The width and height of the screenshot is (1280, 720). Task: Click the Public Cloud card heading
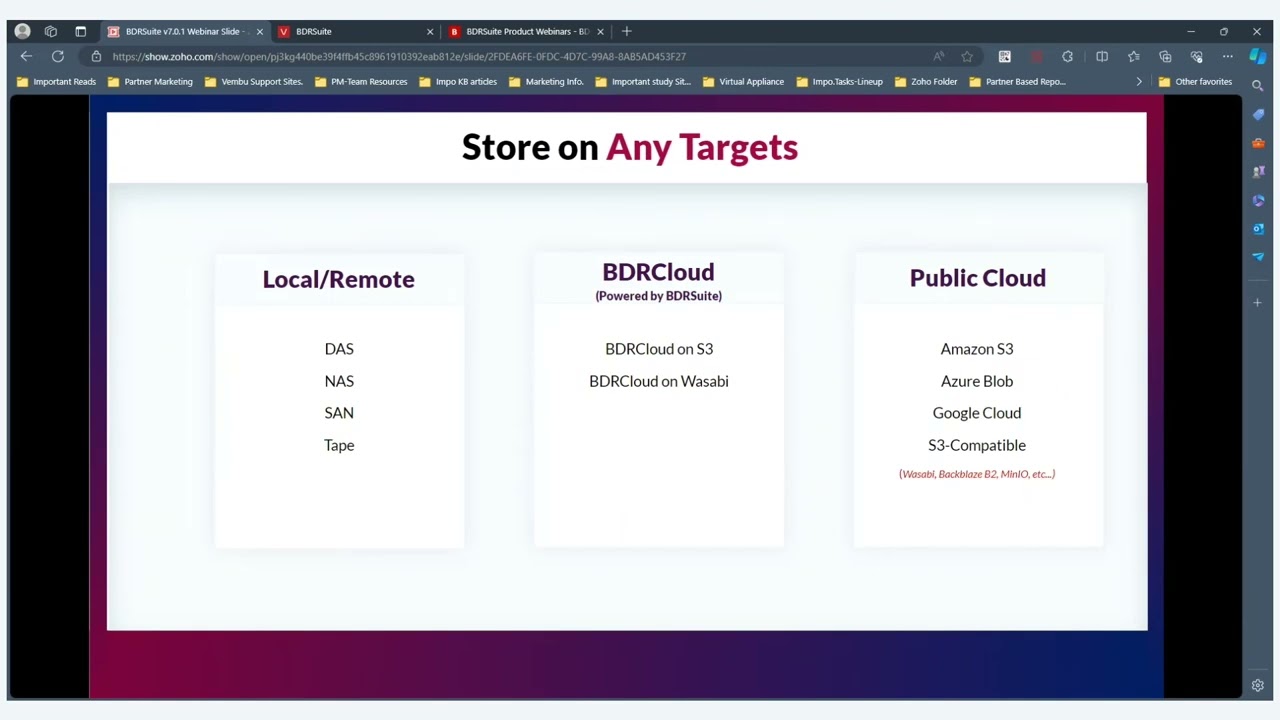(978, 278)
